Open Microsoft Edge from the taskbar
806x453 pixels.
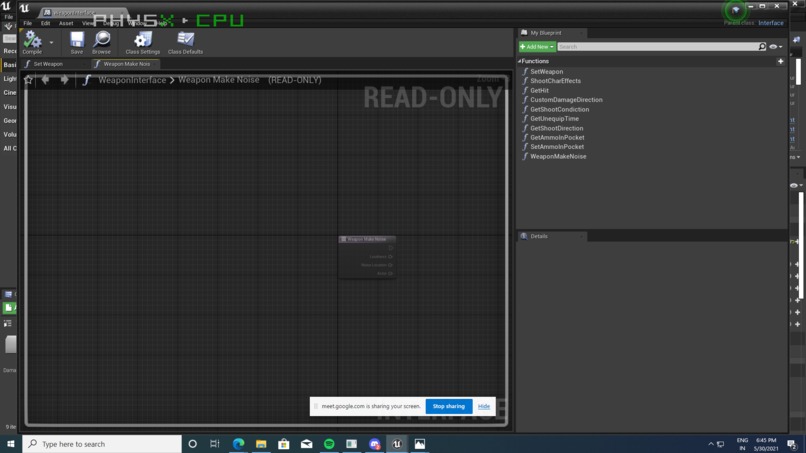pos(238,444)
